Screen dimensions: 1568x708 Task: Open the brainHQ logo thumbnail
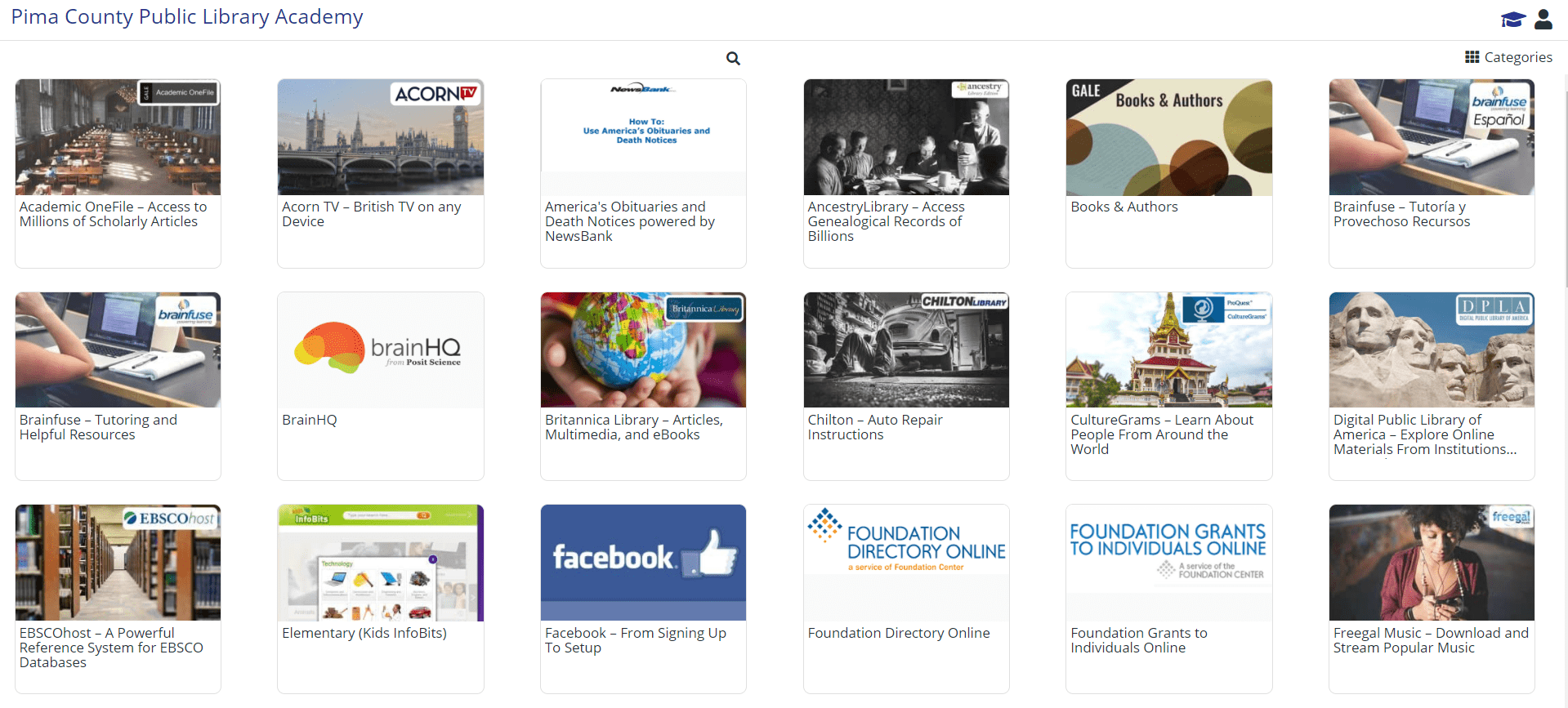tap(381, 350)
